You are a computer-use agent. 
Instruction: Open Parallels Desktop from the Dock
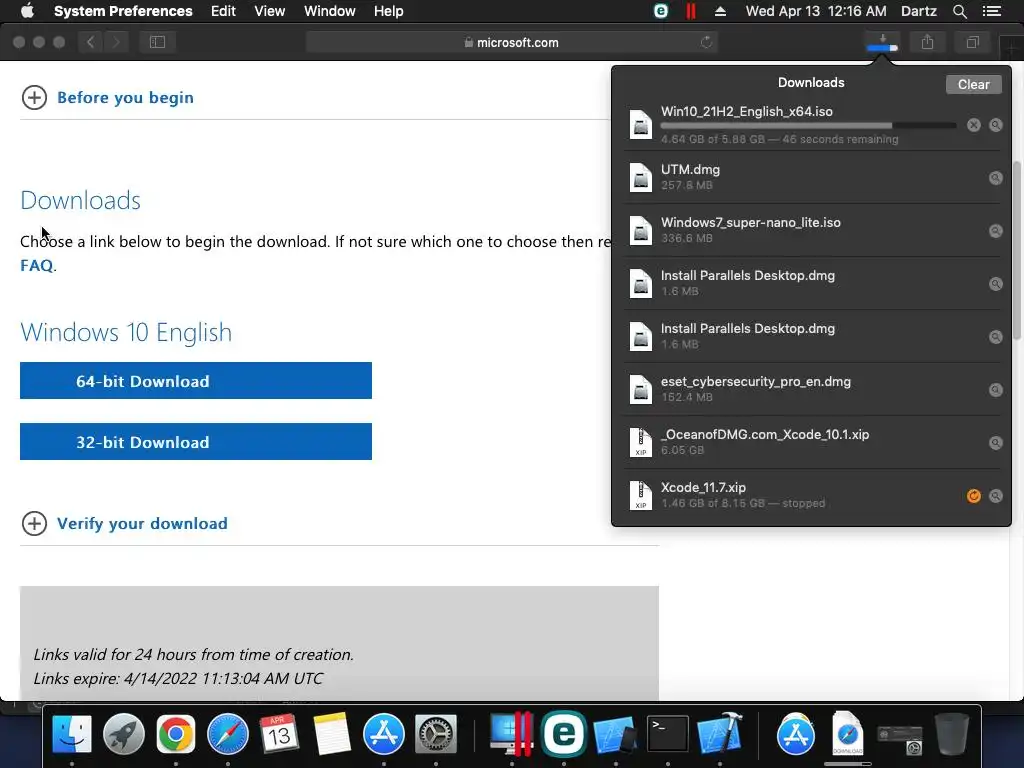[x=512, y=733]
